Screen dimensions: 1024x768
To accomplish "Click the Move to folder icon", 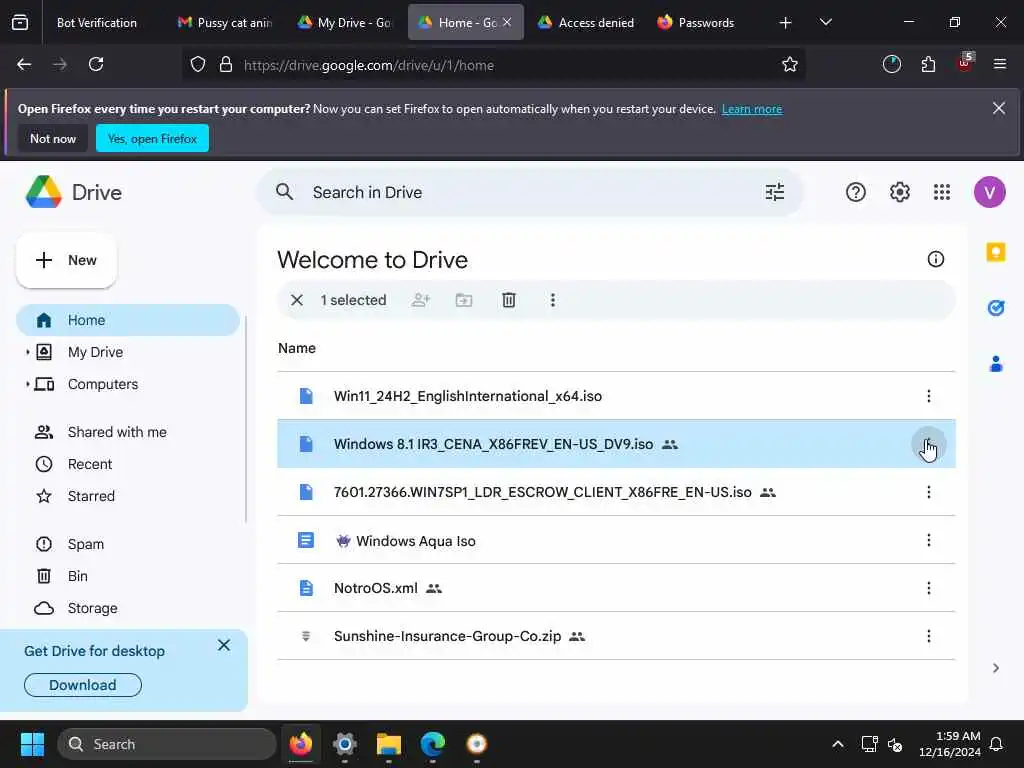I will click(x=464, y=300).
